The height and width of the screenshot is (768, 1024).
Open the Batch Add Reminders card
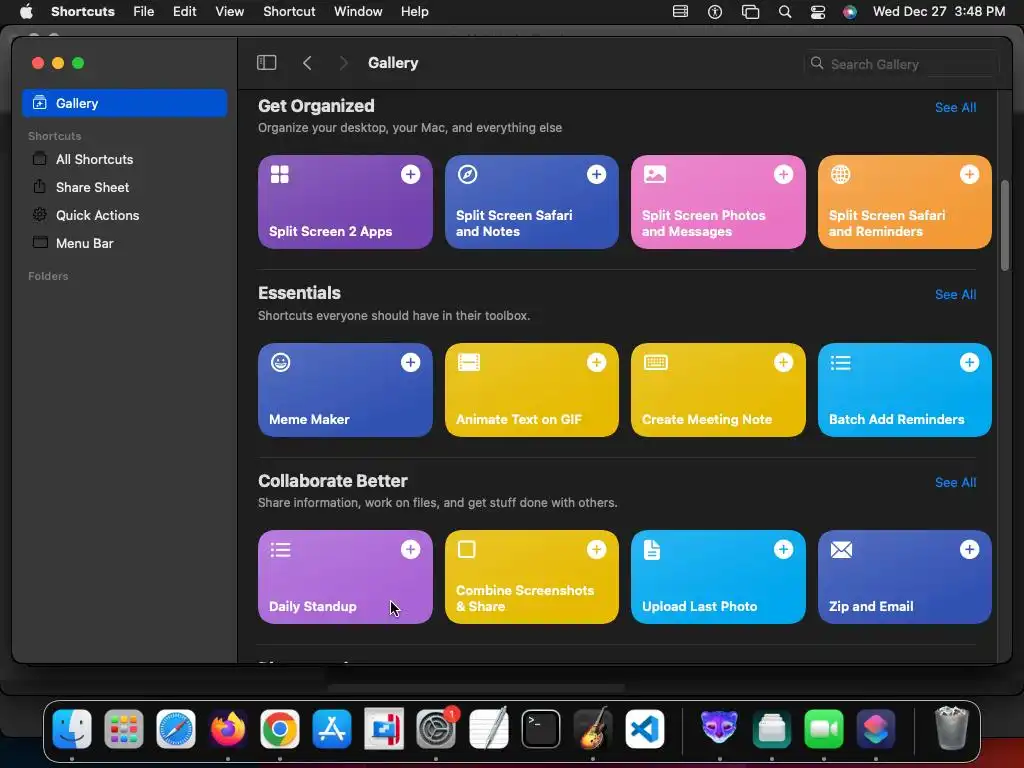[x=904, y=390]
